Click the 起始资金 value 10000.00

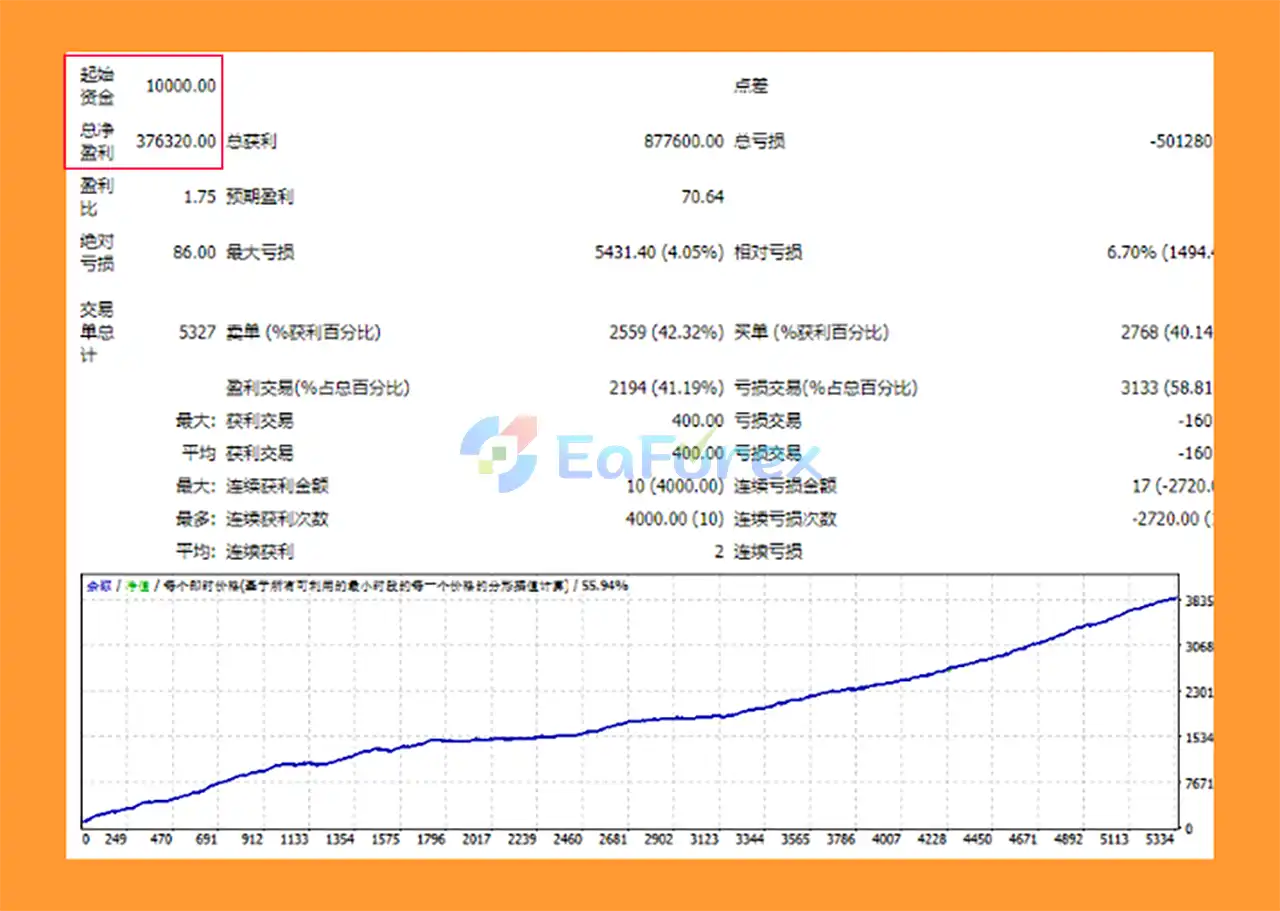pos(180,86)
